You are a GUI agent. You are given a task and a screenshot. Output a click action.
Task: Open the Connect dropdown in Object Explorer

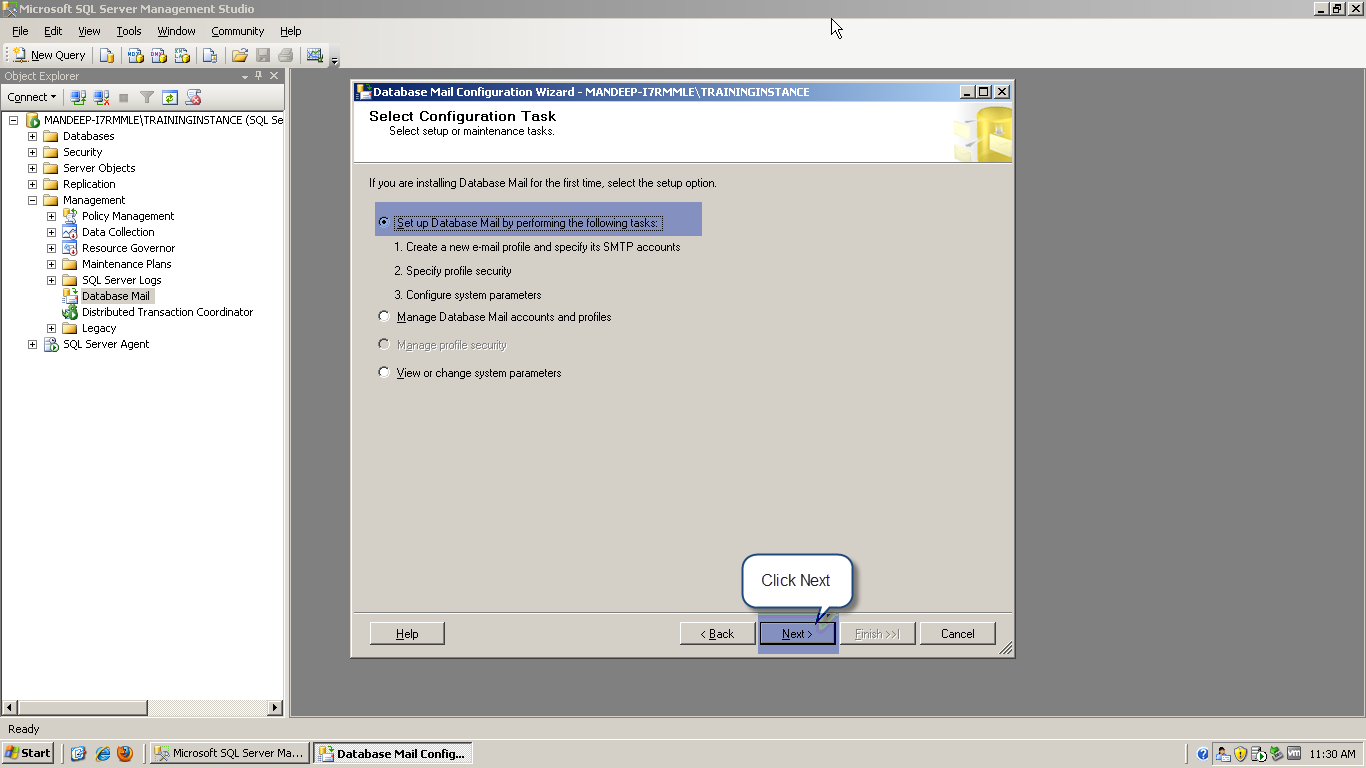pos(32,97)
